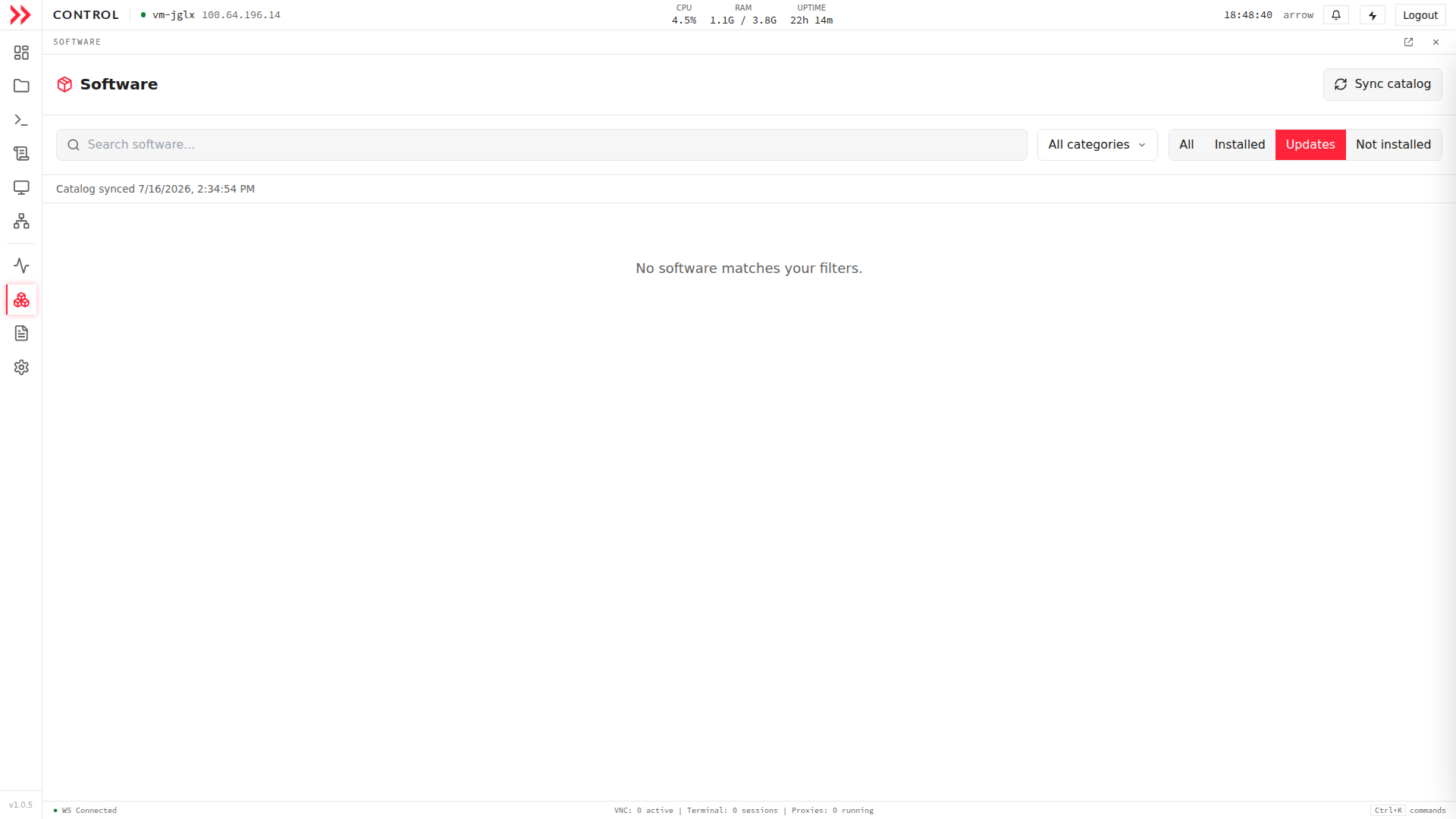Click the arrow username label

[1298, 15]
